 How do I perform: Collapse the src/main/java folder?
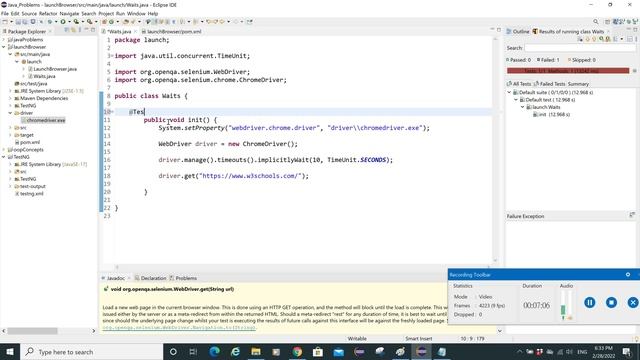point(10,54)
